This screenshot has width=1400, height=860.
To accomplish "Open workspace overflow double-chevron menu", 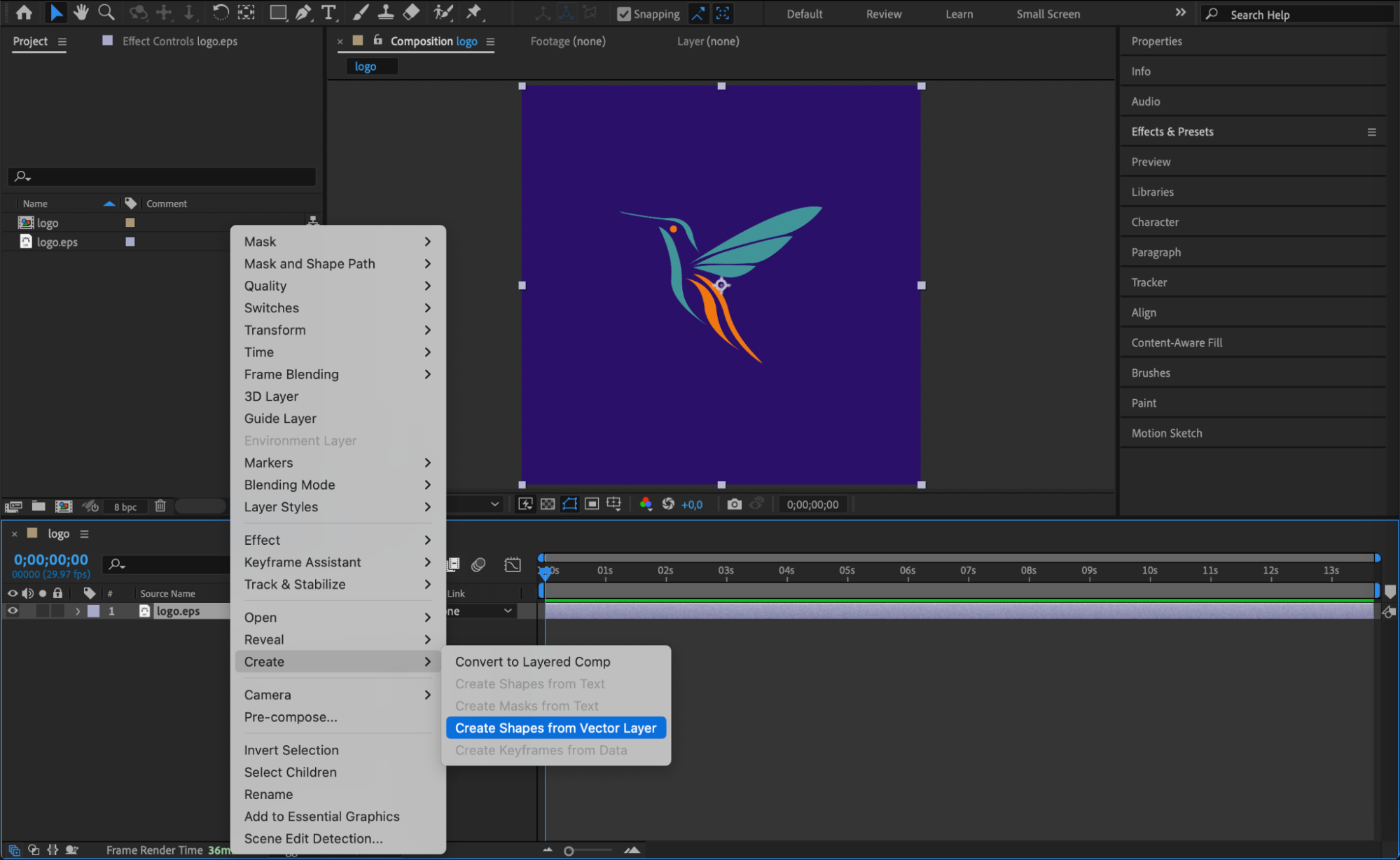I will click(1180, 13).
